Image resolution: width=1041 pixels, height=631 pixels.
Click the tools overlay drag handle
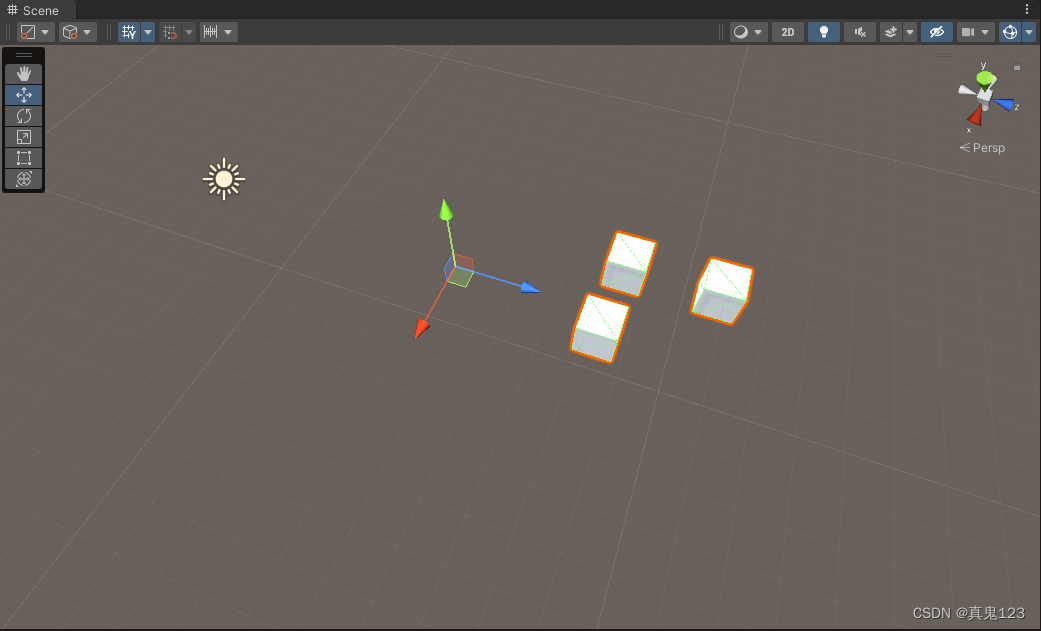pos(24,54)
